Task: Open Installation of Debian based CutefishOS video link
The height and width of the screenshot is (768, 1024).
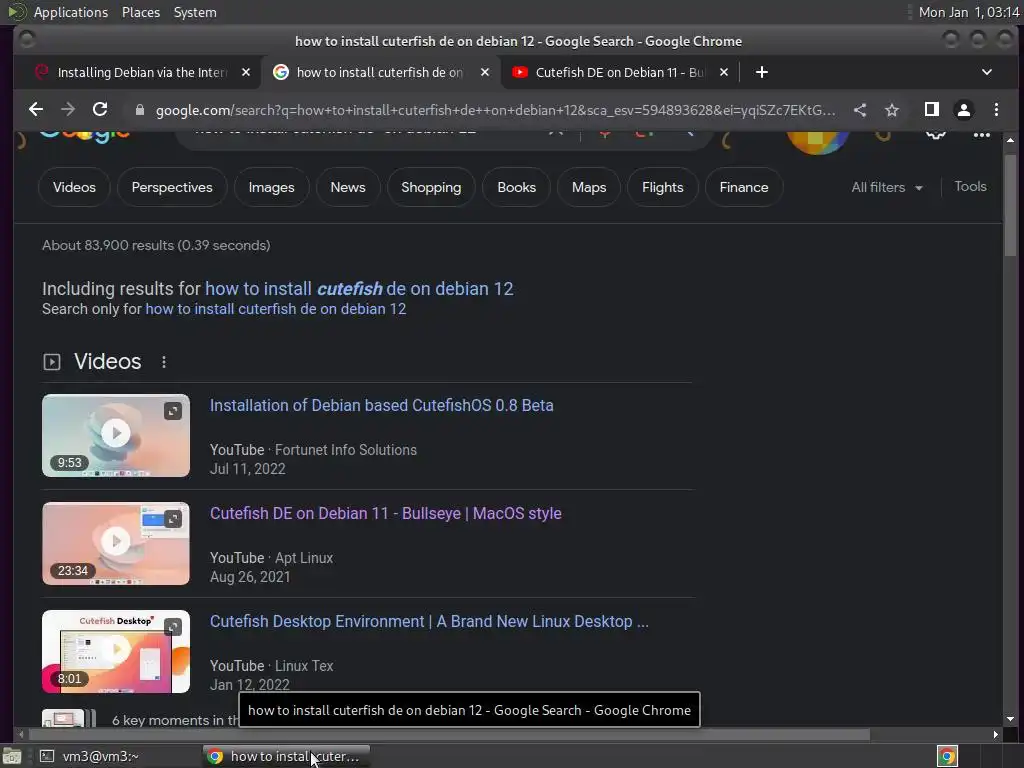Action: (381, 406)
